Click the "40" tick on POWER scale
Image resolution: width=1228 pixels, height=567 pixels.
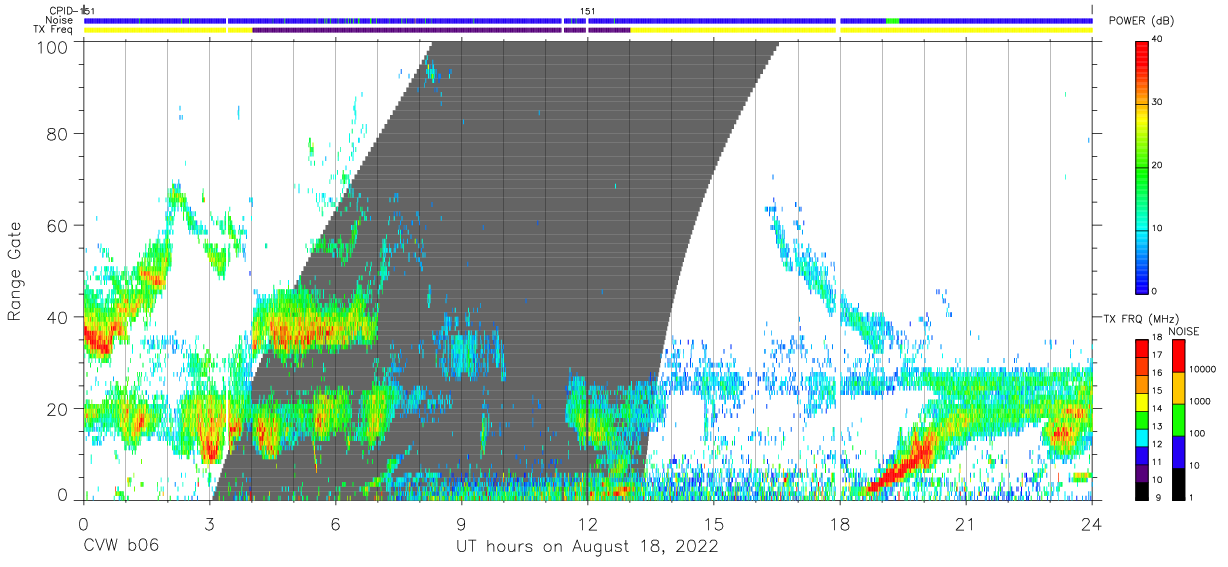click(1159, 40)
